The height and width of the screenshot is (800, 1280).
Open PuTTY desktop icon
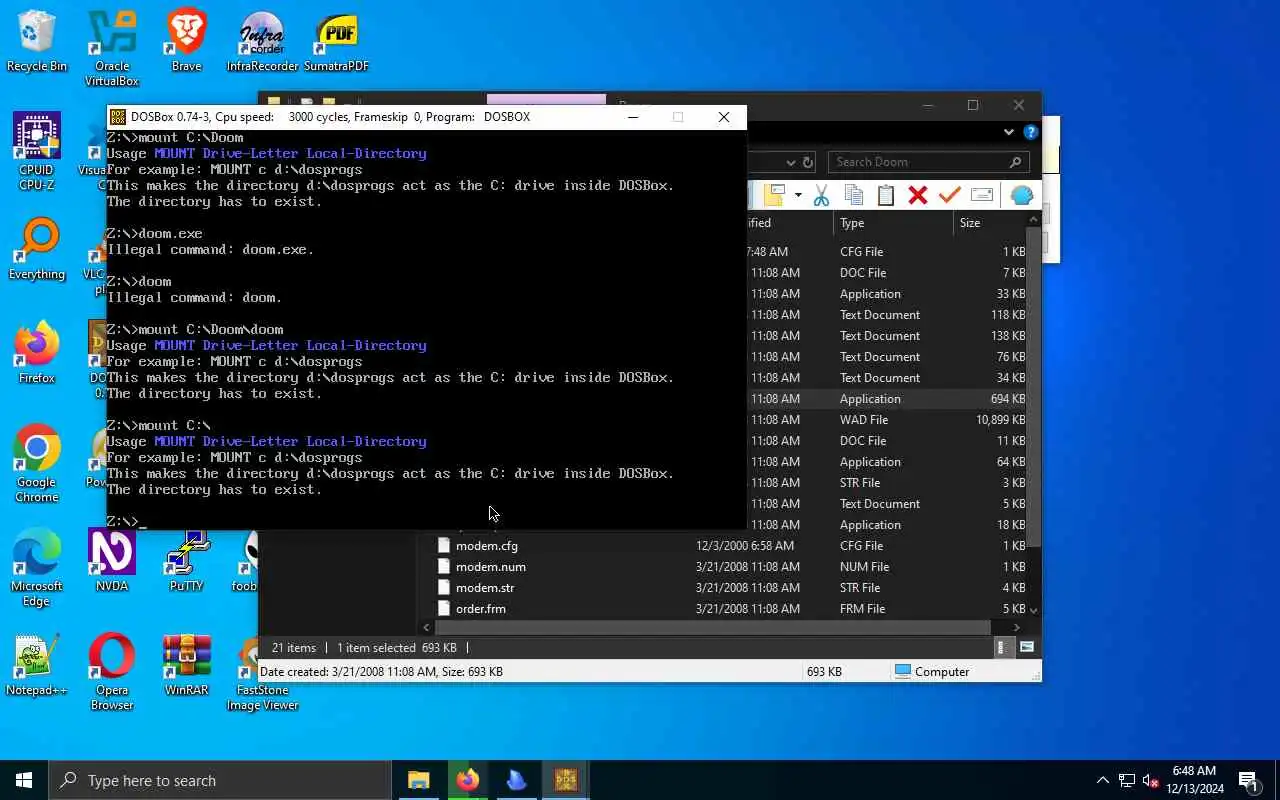(x=187, y=562)
